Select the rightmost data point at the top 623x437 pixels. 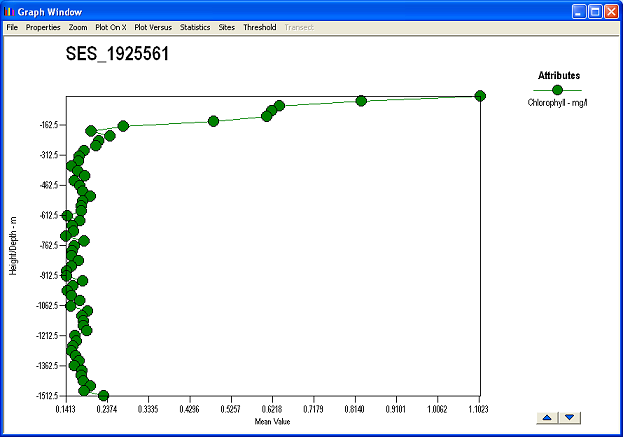coord(481,96)
